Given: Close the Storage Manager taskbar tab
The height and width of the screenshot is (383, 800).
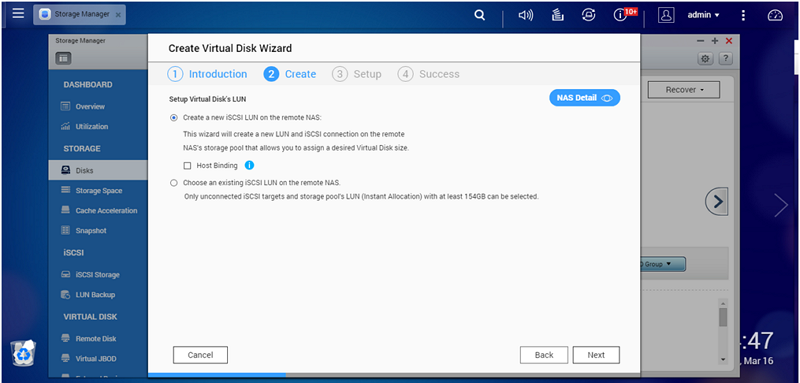Looking at the screenshot, I should click(118, 15).
